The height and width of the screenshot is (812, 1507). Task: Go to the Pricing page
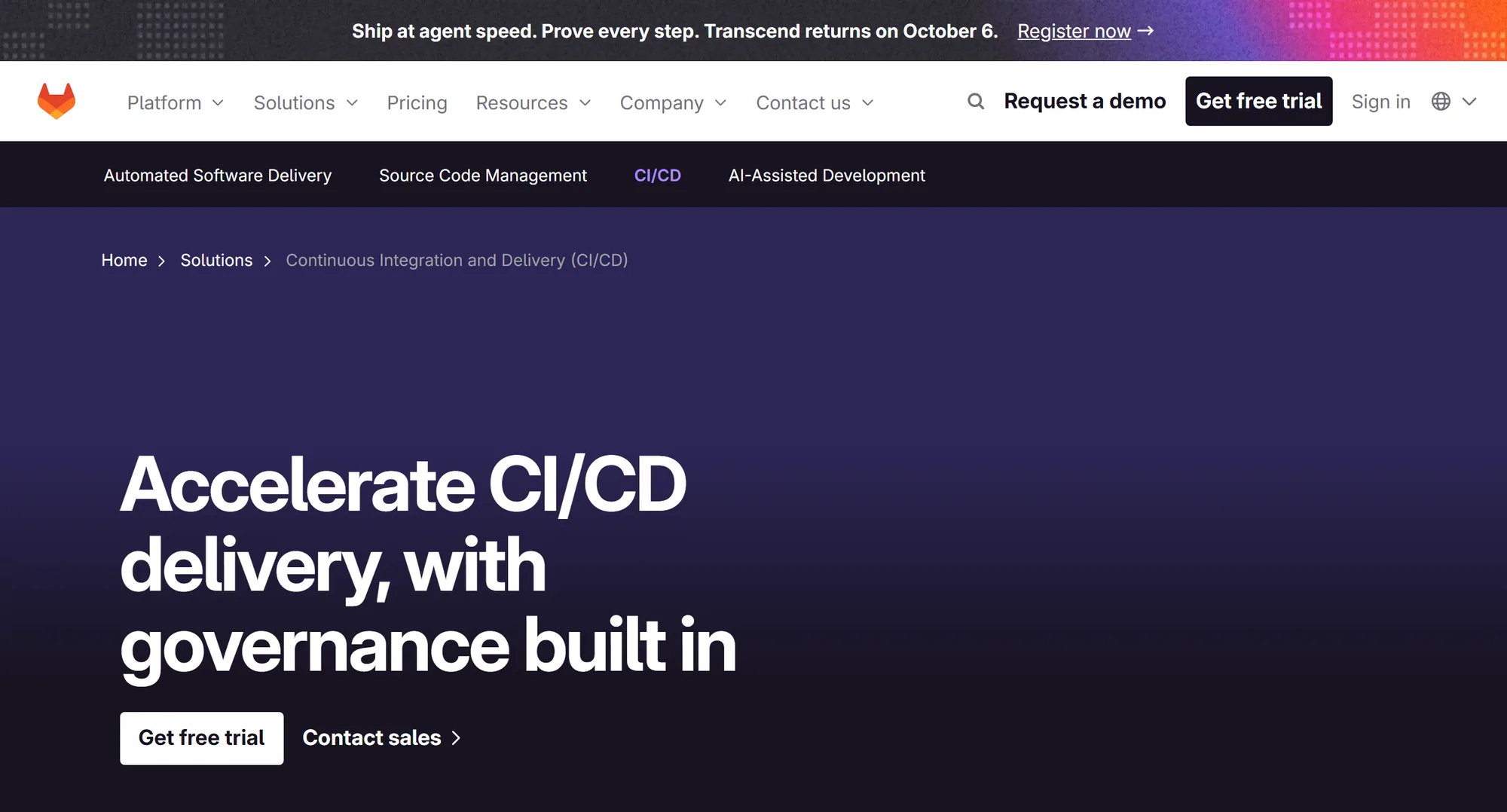tap(417, 102)
